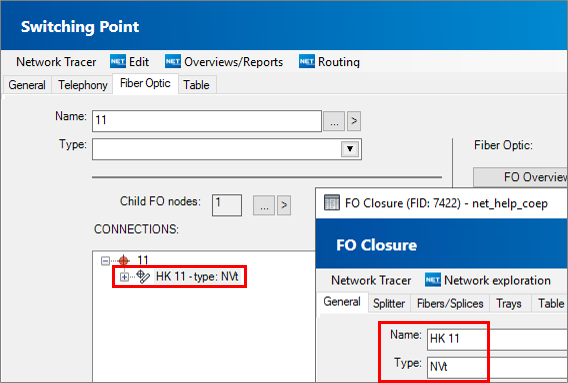Viewport: 568px width, 383px height.
Task: Open the Routing menu
Action: [339, 62]
